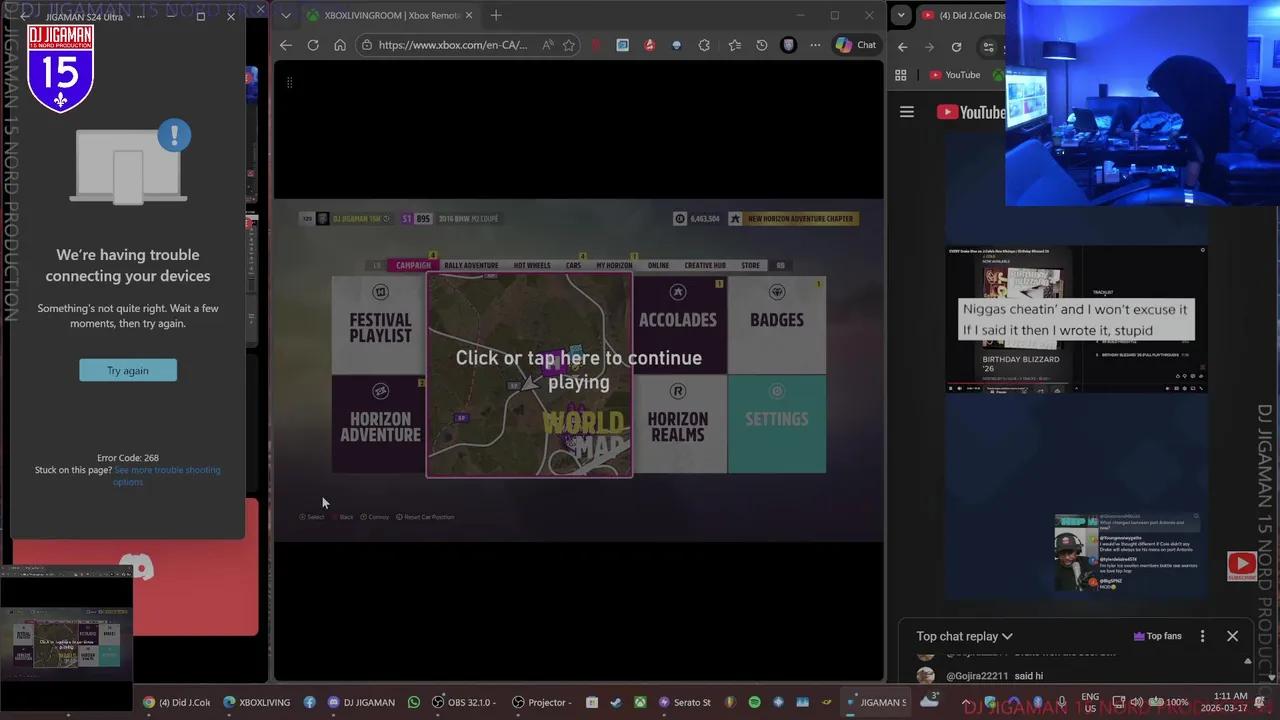Open the Edge History clock icon
The image size is (1280, 720).
762,45
